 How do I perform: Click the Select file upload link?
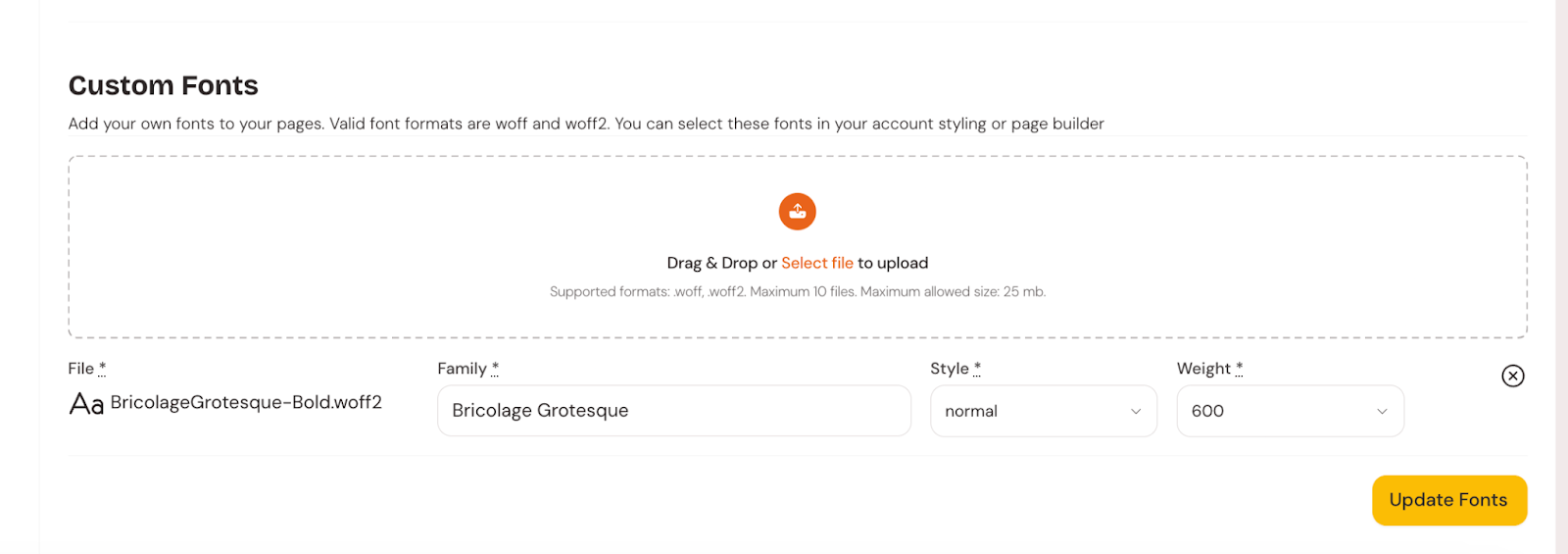click(x=816, y=263)
